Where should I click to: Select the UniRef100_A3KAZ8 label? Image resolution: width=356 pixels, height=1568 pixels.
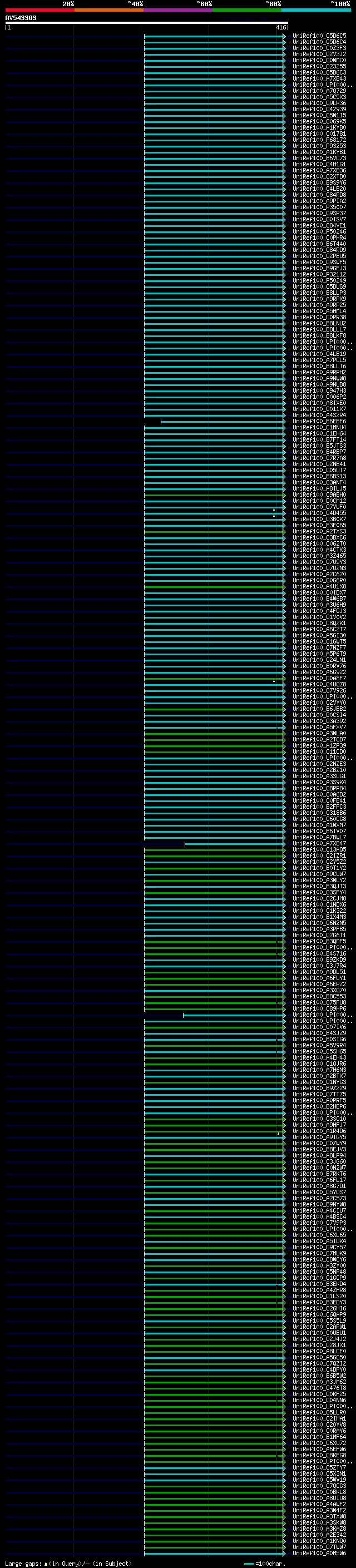pos(319,1529)
